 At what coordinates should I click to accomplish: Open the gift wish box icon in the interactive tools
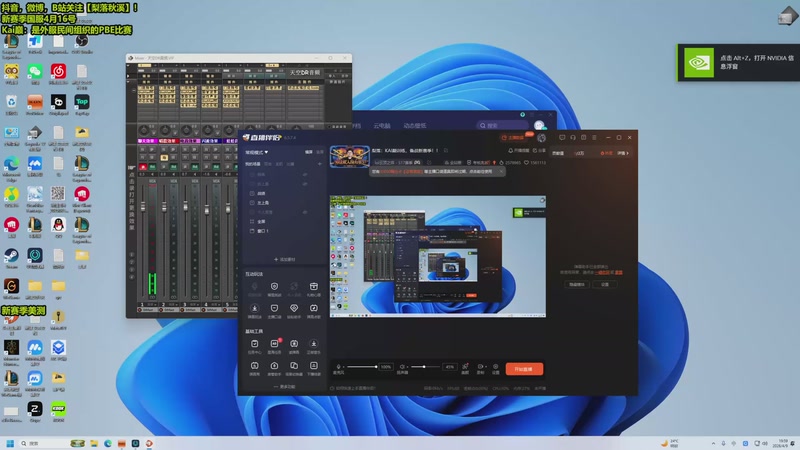(313, 287)
